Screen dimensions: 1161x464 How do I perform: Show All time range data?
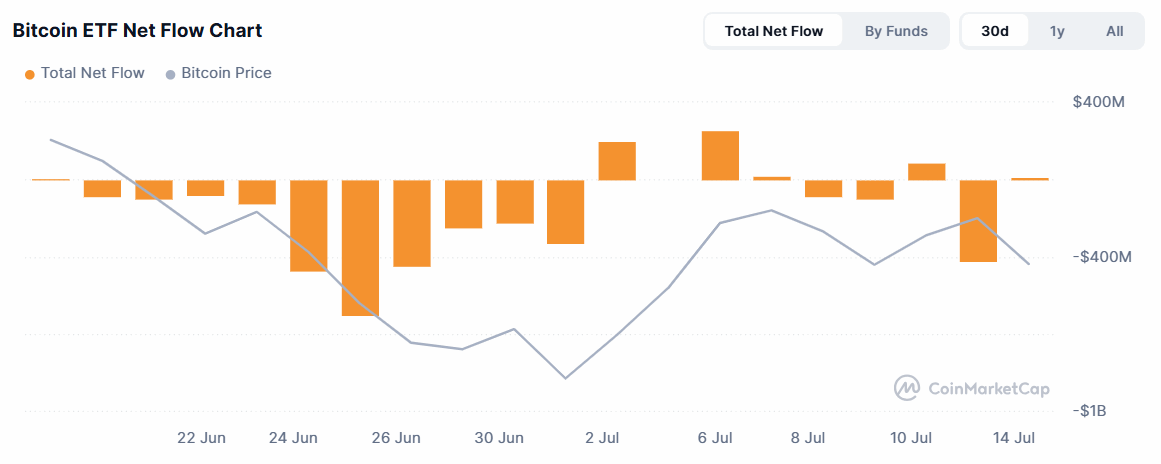[1114, 31]
